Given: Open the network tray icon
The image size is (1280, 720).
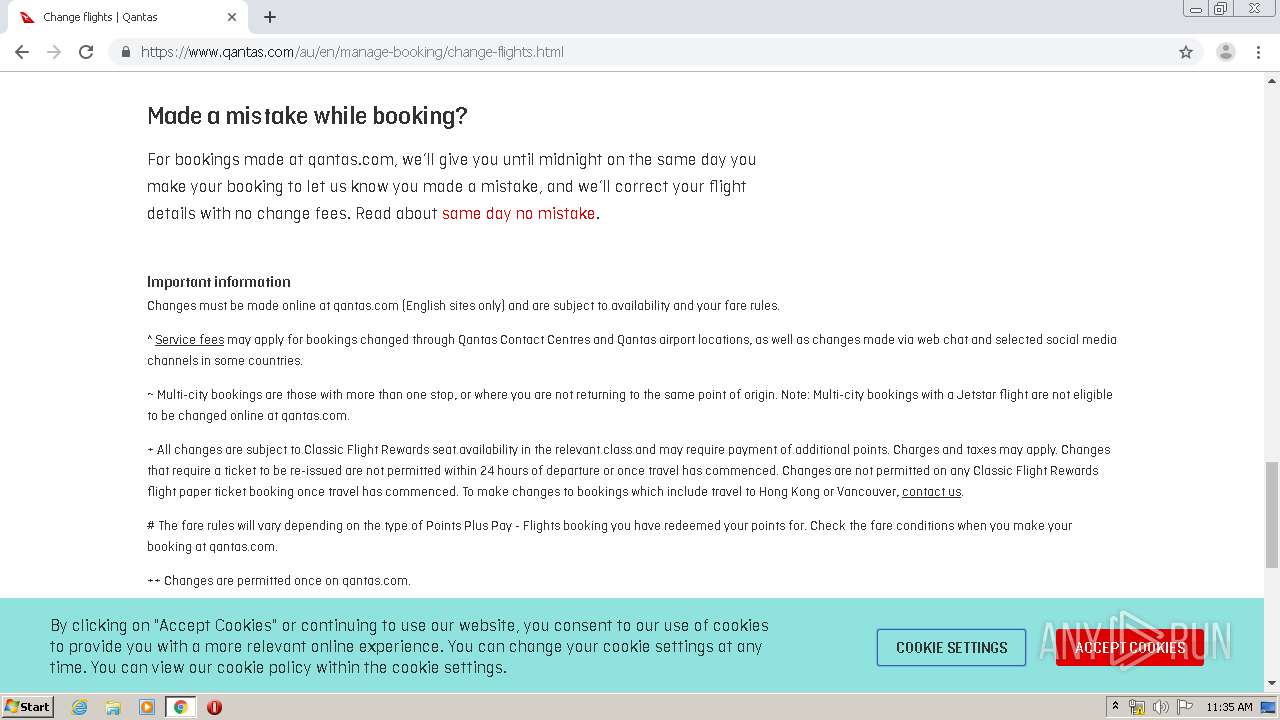Looking at the screenshot, I should pos(1137,707).
